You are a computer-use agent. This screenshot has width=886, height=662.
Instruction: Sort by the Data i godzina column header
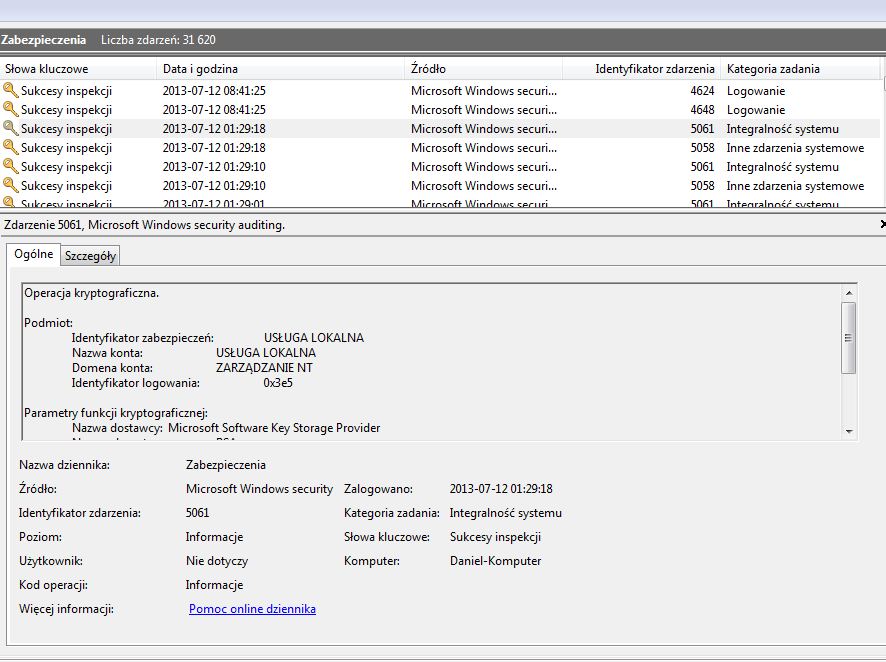pos(281,69)
